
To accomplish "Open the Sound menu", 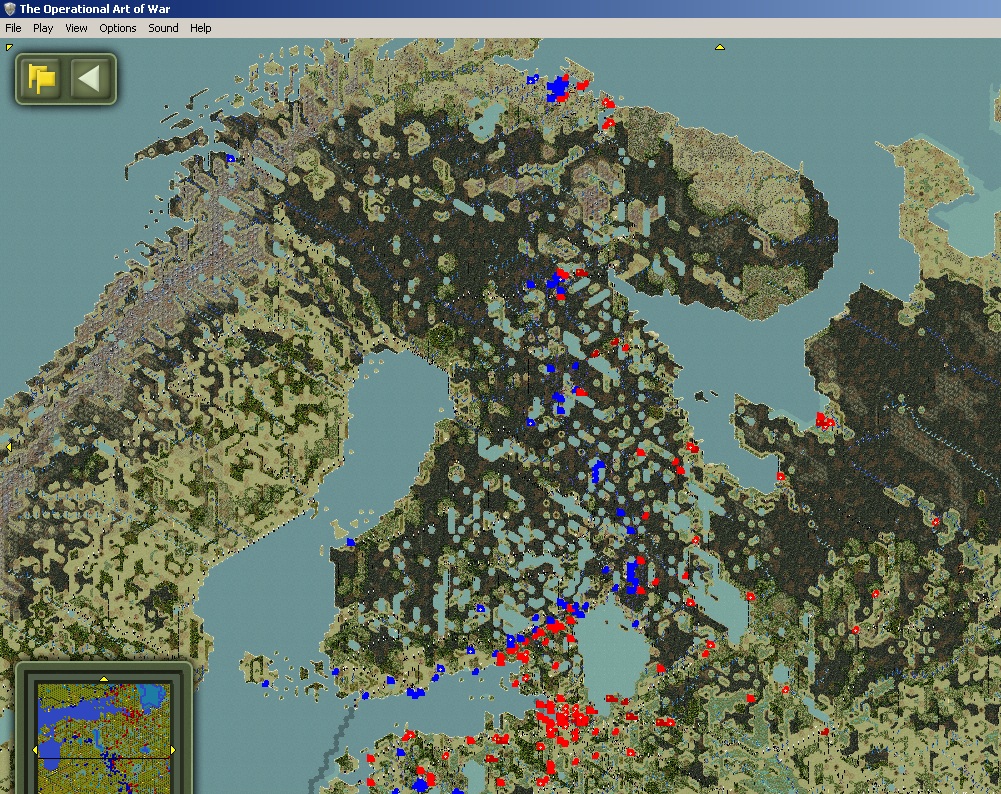I will coord(163,28).
